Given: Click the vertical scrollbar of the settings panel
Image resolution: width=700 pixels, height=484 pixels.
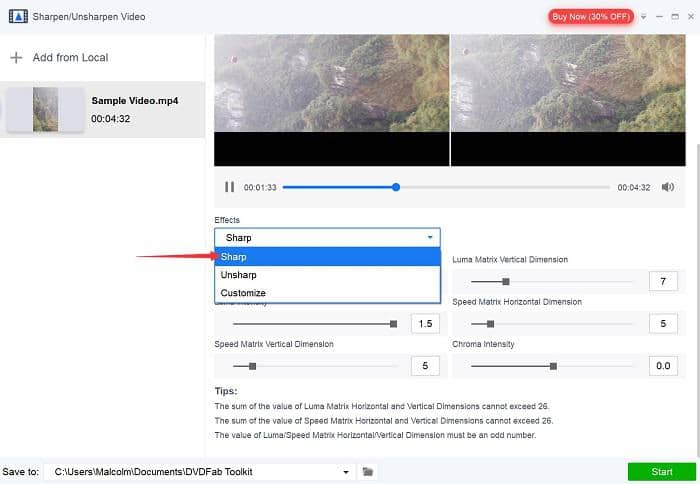Looking at the screenshot, I should coord(697,299).
